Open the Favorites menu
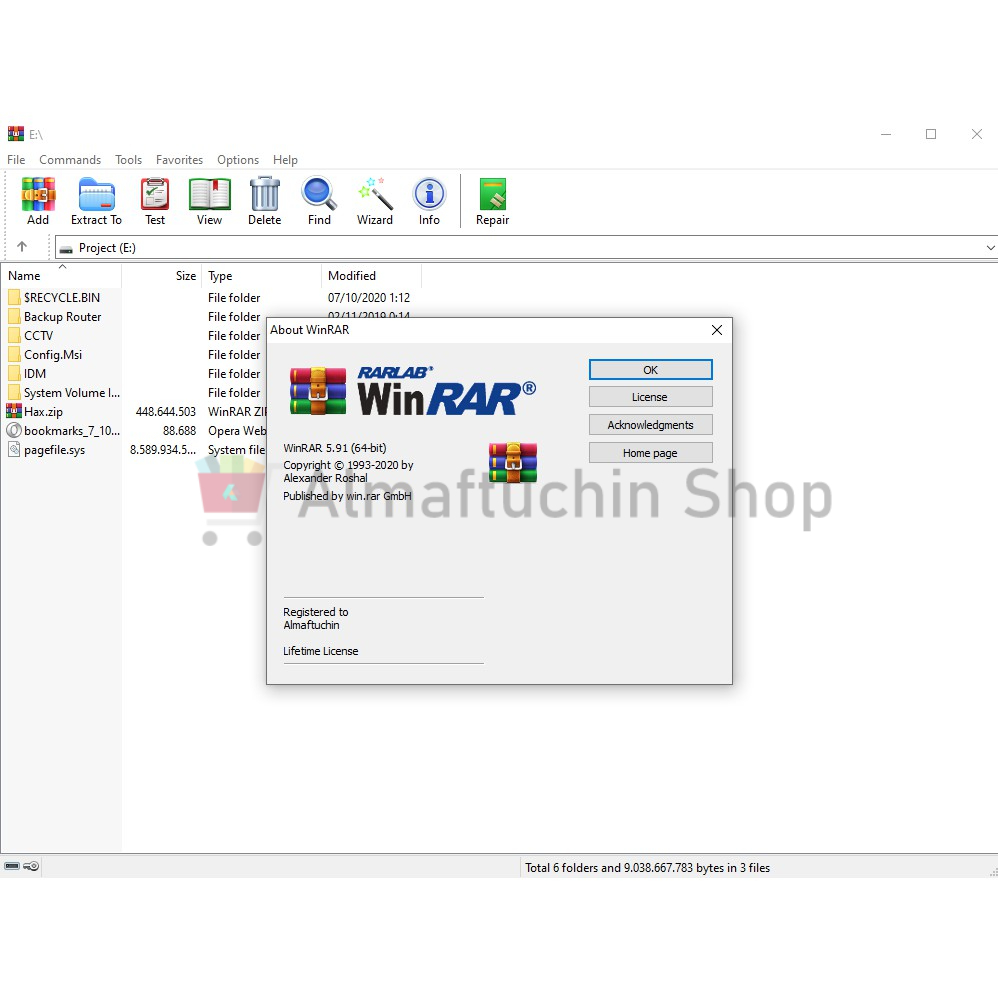 click(179, 160)
